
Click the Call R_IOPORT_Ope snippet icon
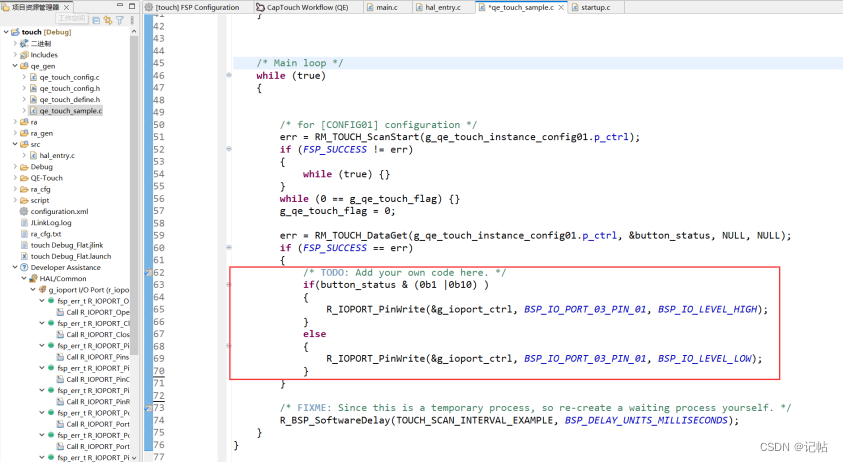tap(60, 312)
